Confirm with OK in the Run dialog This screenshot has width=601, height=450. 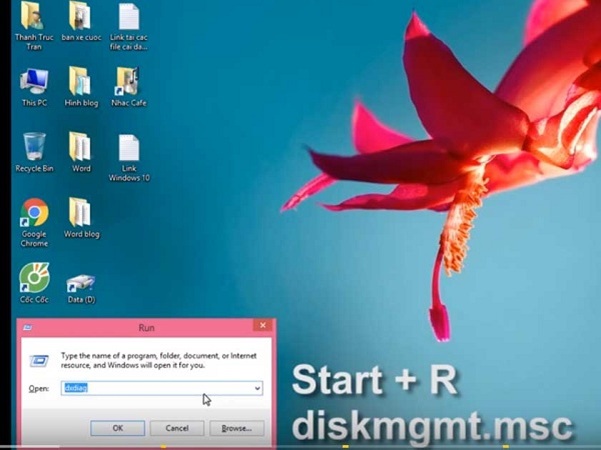coord(118,428)
